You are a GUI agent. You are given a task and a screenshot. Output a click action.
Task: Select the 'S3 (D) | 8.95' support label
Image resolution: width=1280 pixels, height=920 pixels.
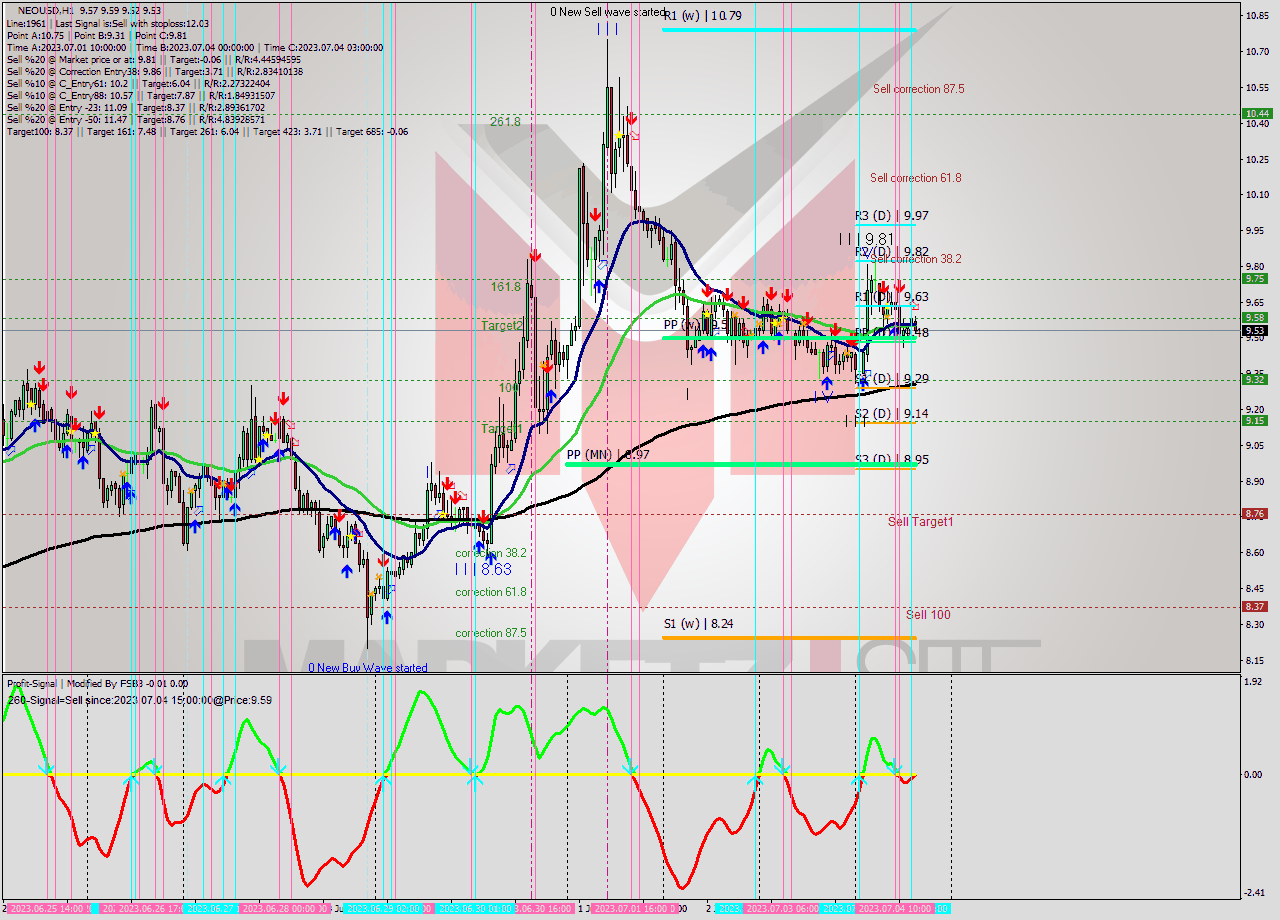coord(891,459)
